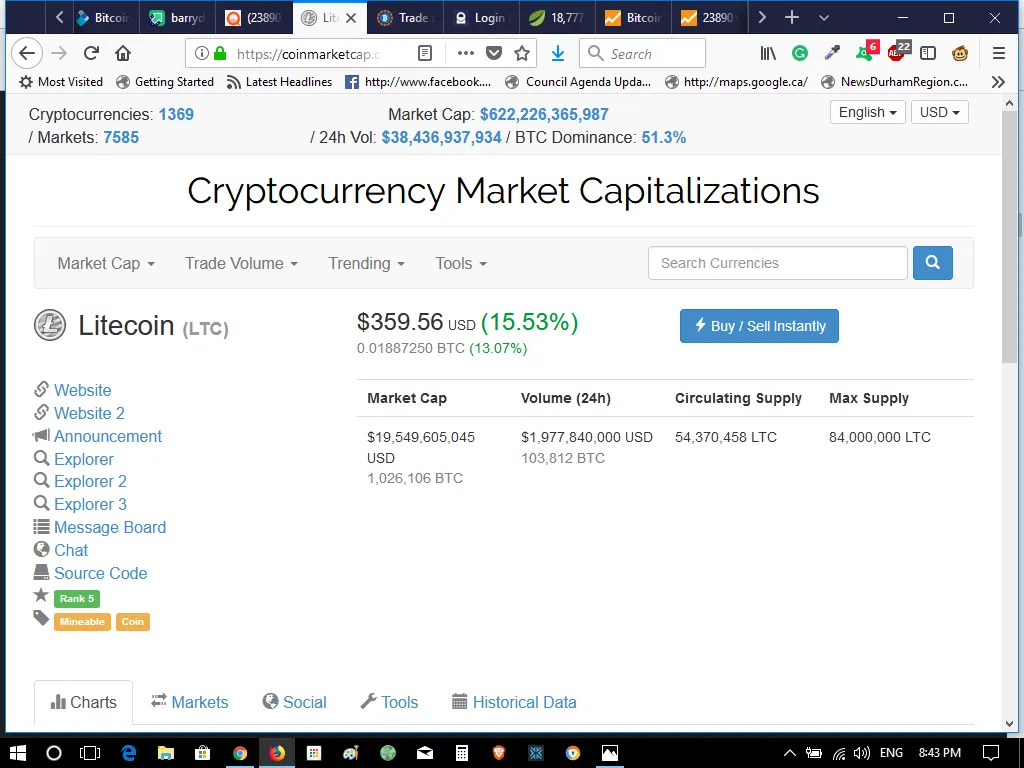
Task: Show more bookmarks toolbar items chevron
Action: point(998,82)
